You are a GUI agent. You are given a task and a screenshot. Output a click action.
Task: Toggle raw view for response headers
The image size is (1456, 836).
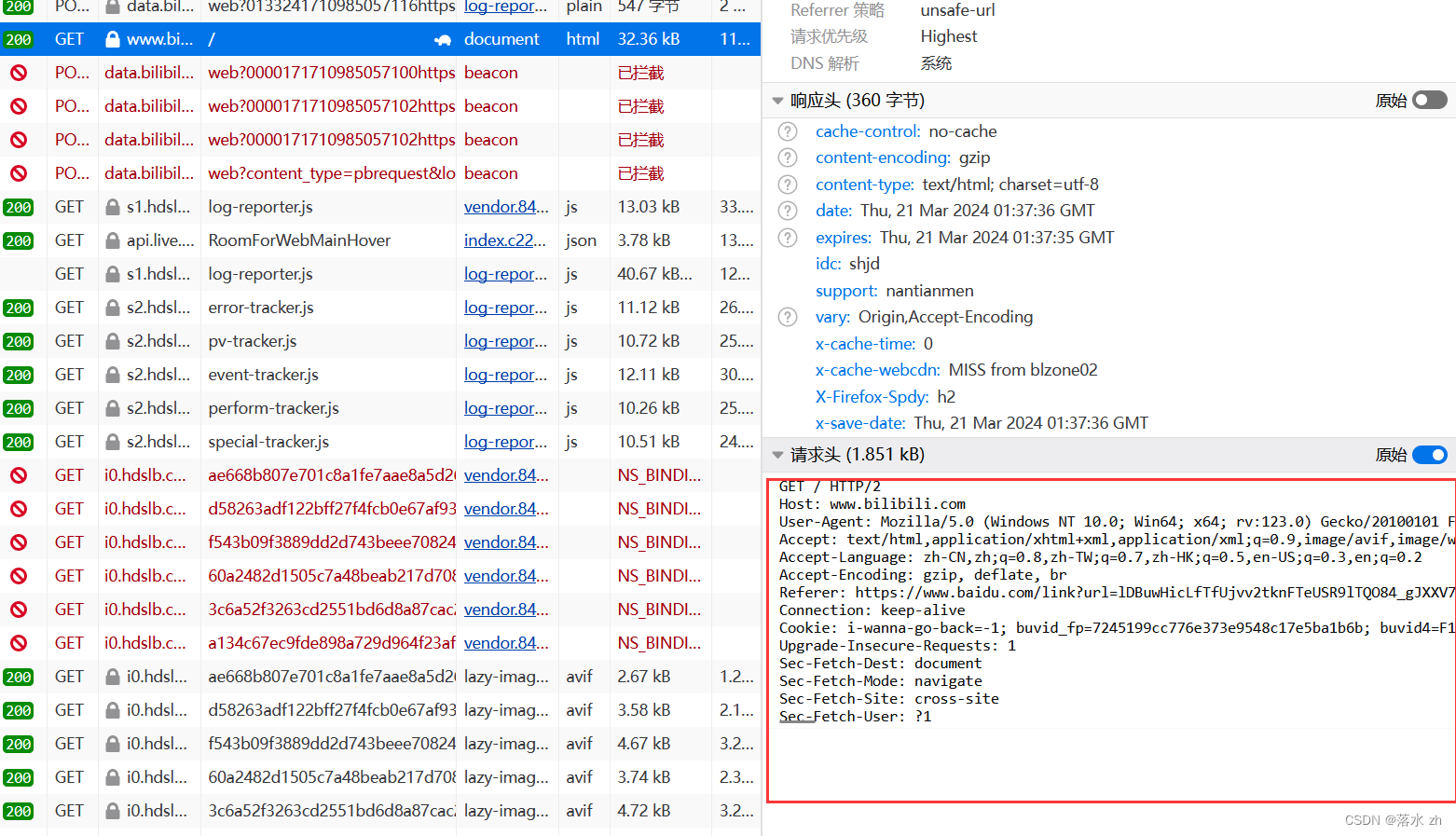(x=1430, y=100)
